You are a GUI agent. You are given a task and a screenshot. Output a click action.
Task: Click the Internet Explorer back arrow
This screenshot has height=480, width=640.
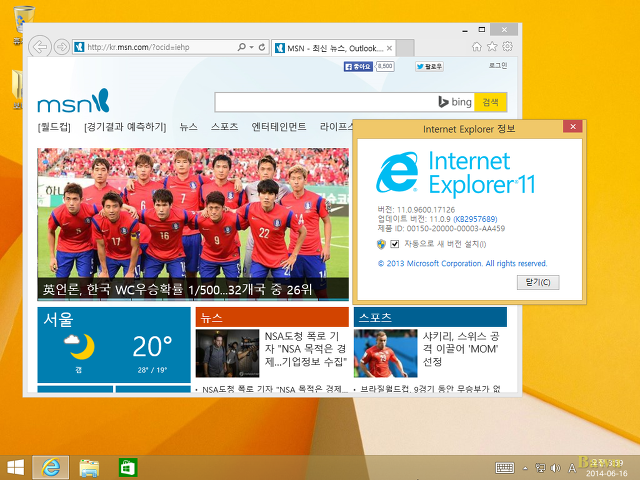click(40, 47)
